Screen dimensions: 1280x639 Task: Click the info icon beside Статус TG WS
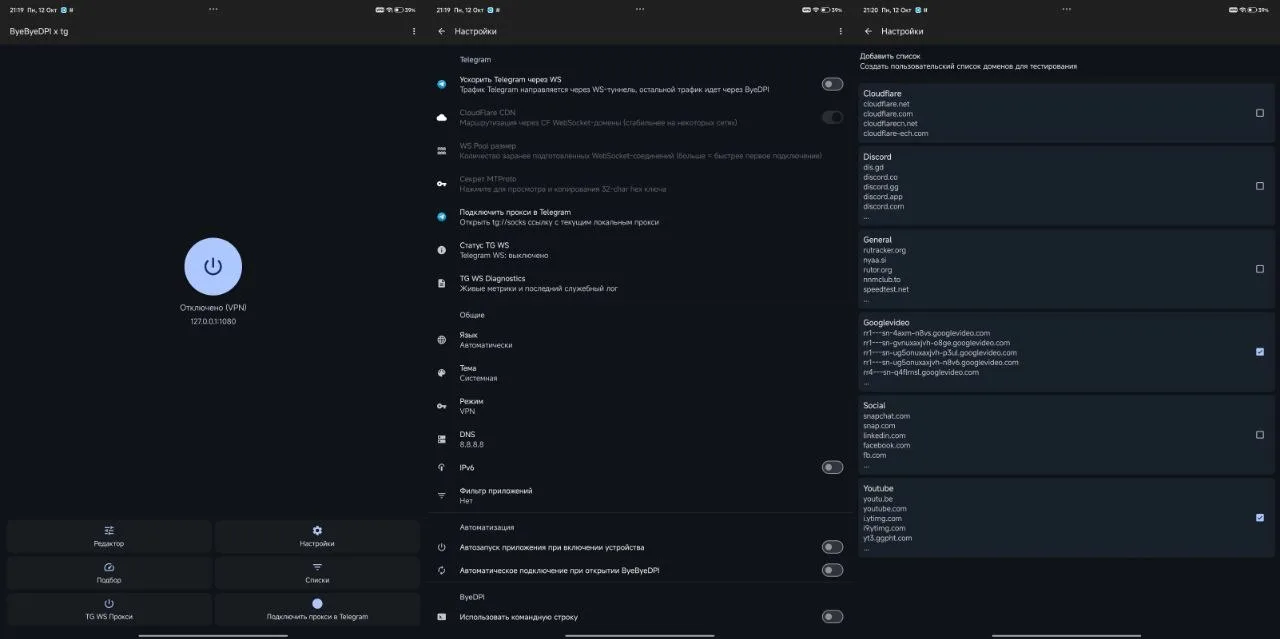(442, 250)
